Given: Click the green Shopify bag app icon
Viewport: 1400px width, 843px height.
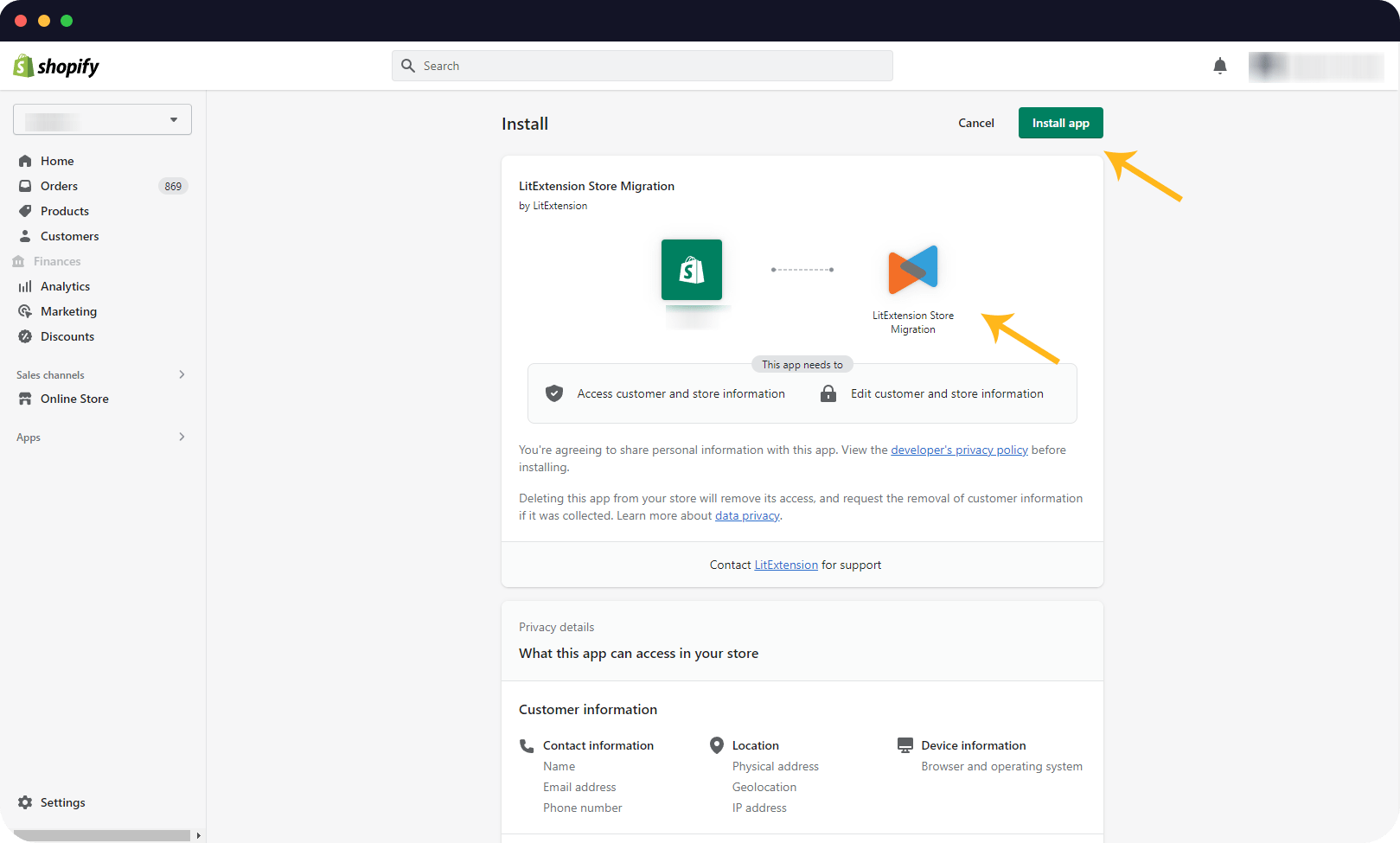Looking at the screenshot, I should point(692,270).
